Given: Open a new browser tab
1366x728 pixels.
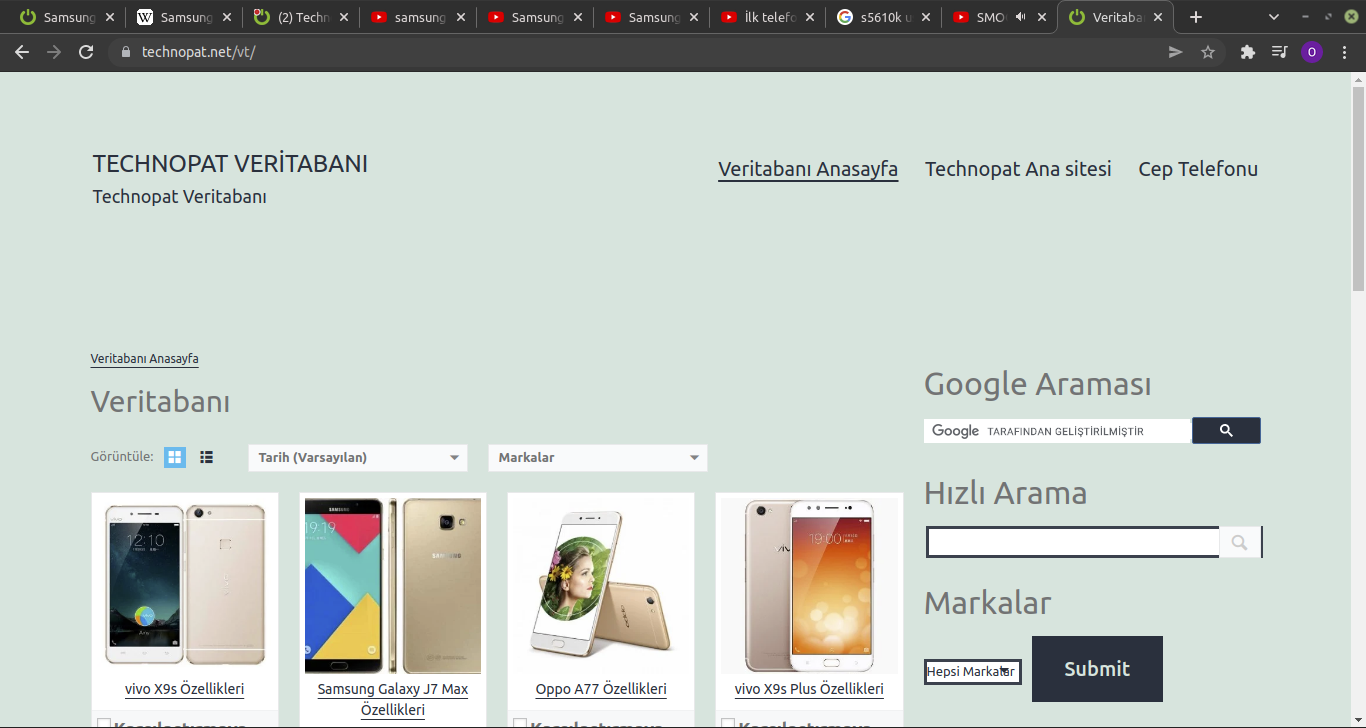Looking at the screenshot, I should tap(1196, 17).
